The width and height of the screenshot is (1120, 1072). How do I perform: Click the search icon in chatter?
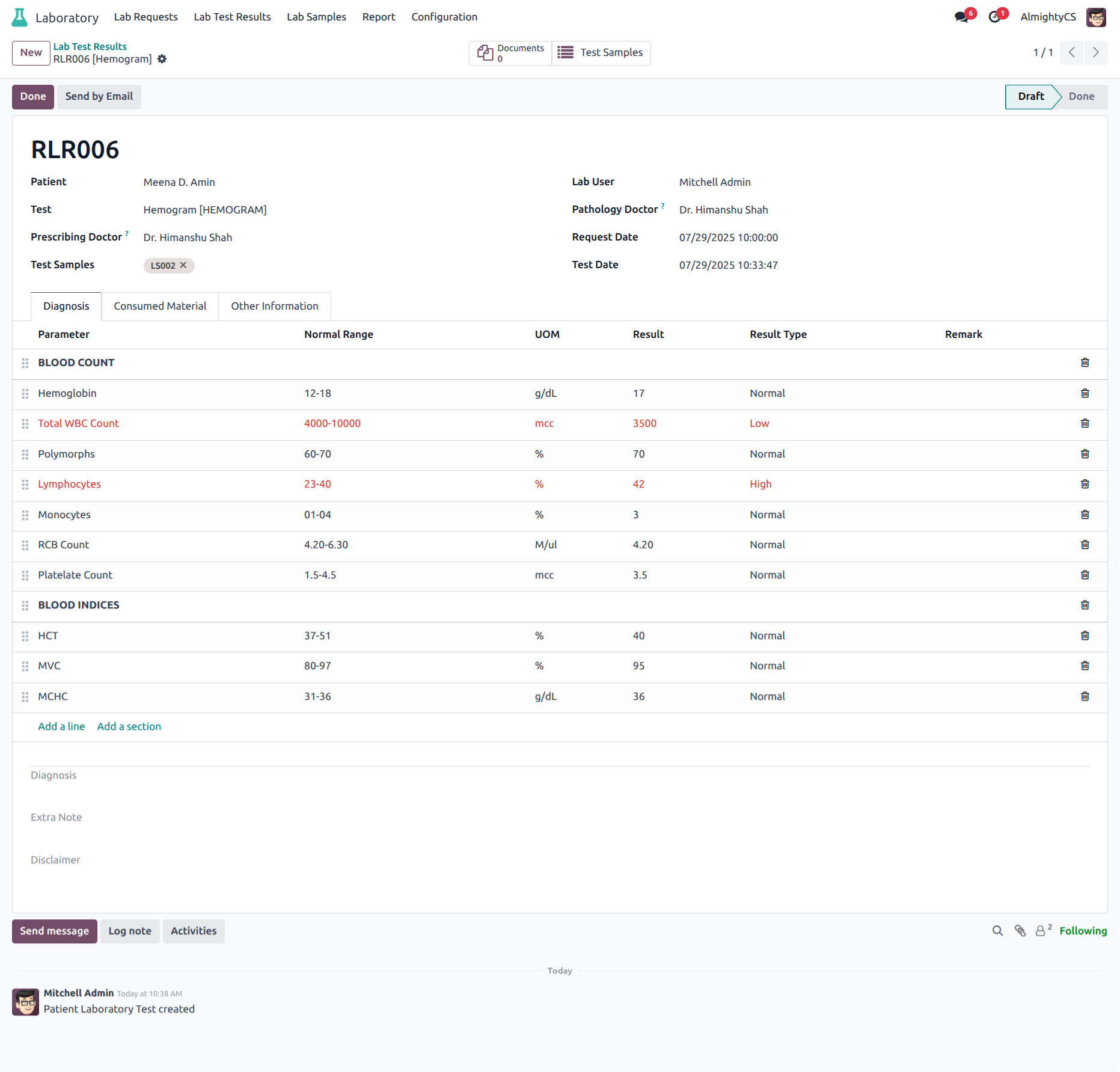[997, 931]
